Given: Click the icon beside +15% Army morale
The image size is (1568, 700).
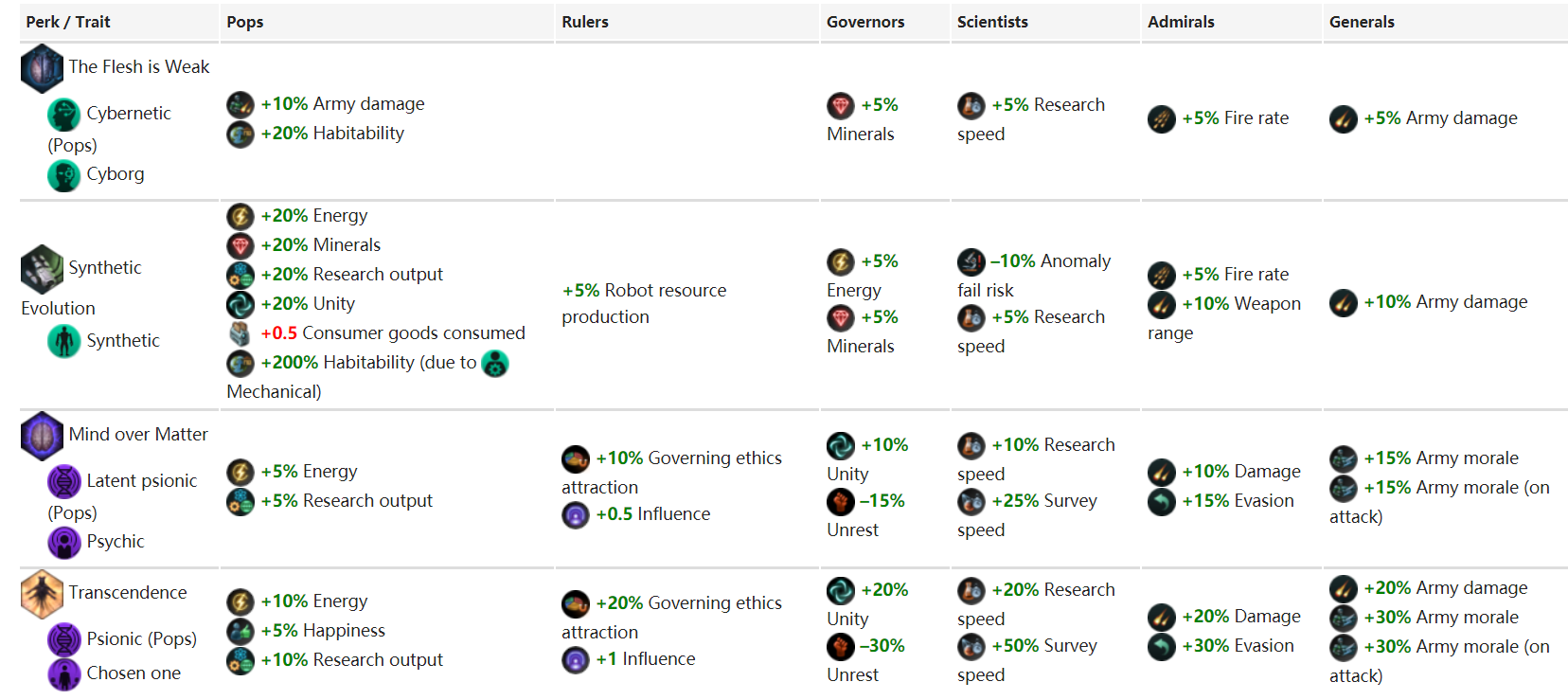Looking at the screenshot, I should pos(1344,458).
